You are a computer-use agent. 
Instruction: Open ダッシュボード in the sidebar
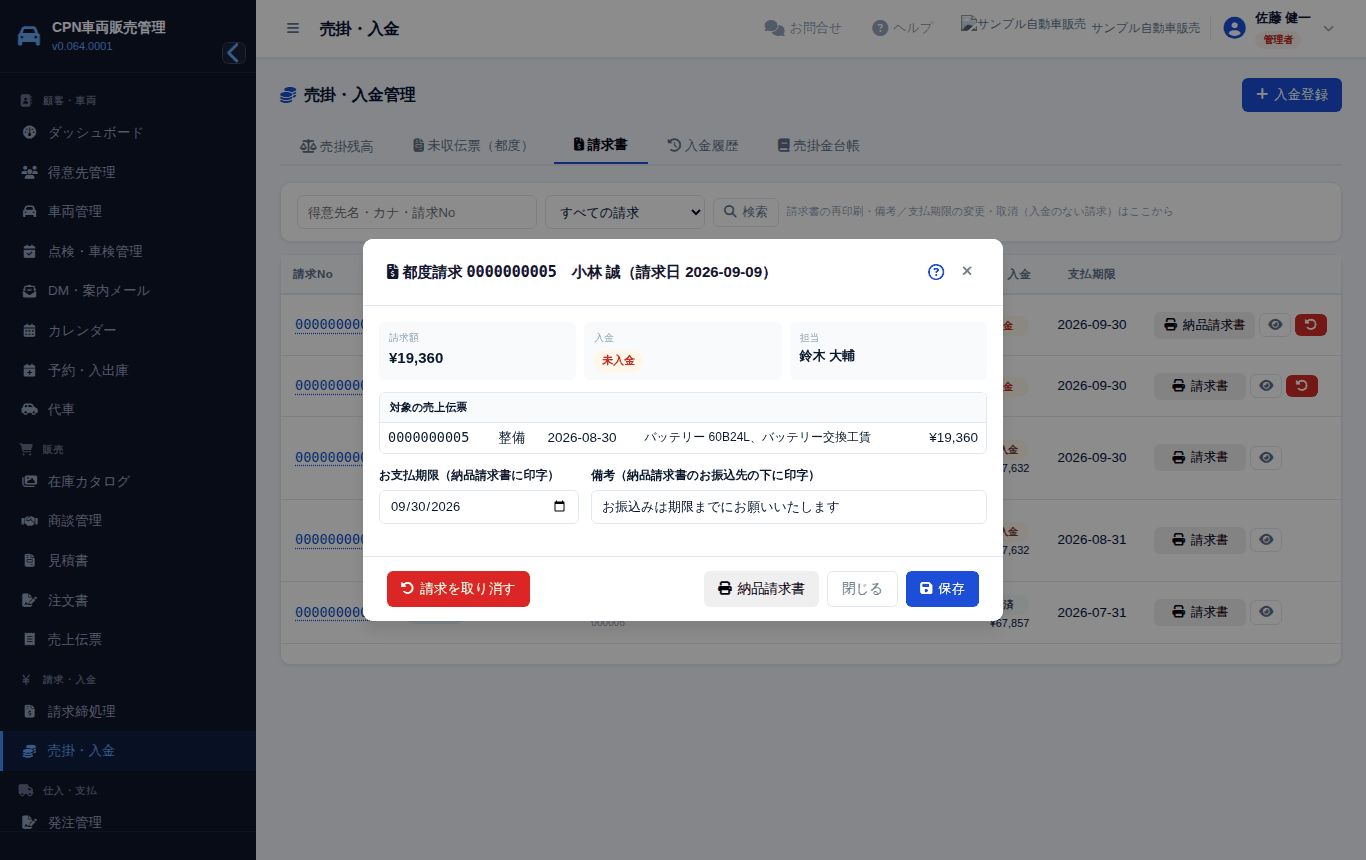click(x=128, y=133)
